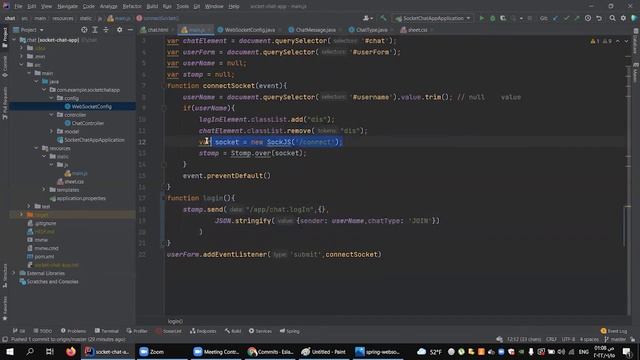
Task: Build project with the hammer icon
Action: click(x=383, y=18)
